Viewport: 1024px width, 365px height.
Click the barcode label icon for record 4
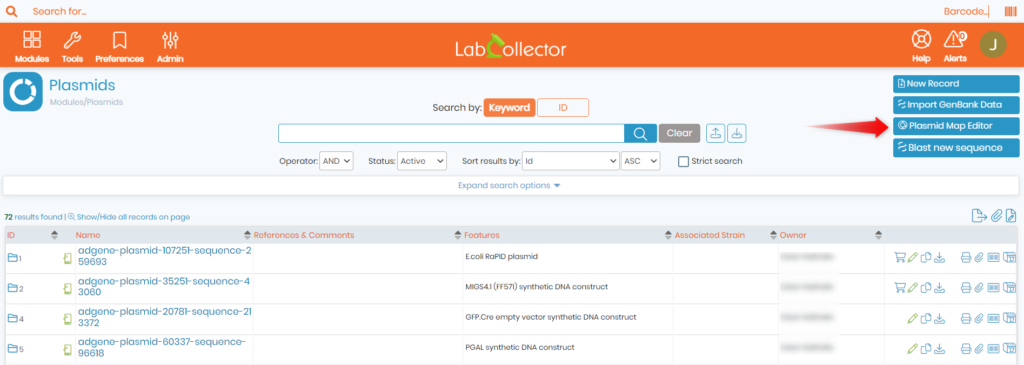click(x=993, y=319)
